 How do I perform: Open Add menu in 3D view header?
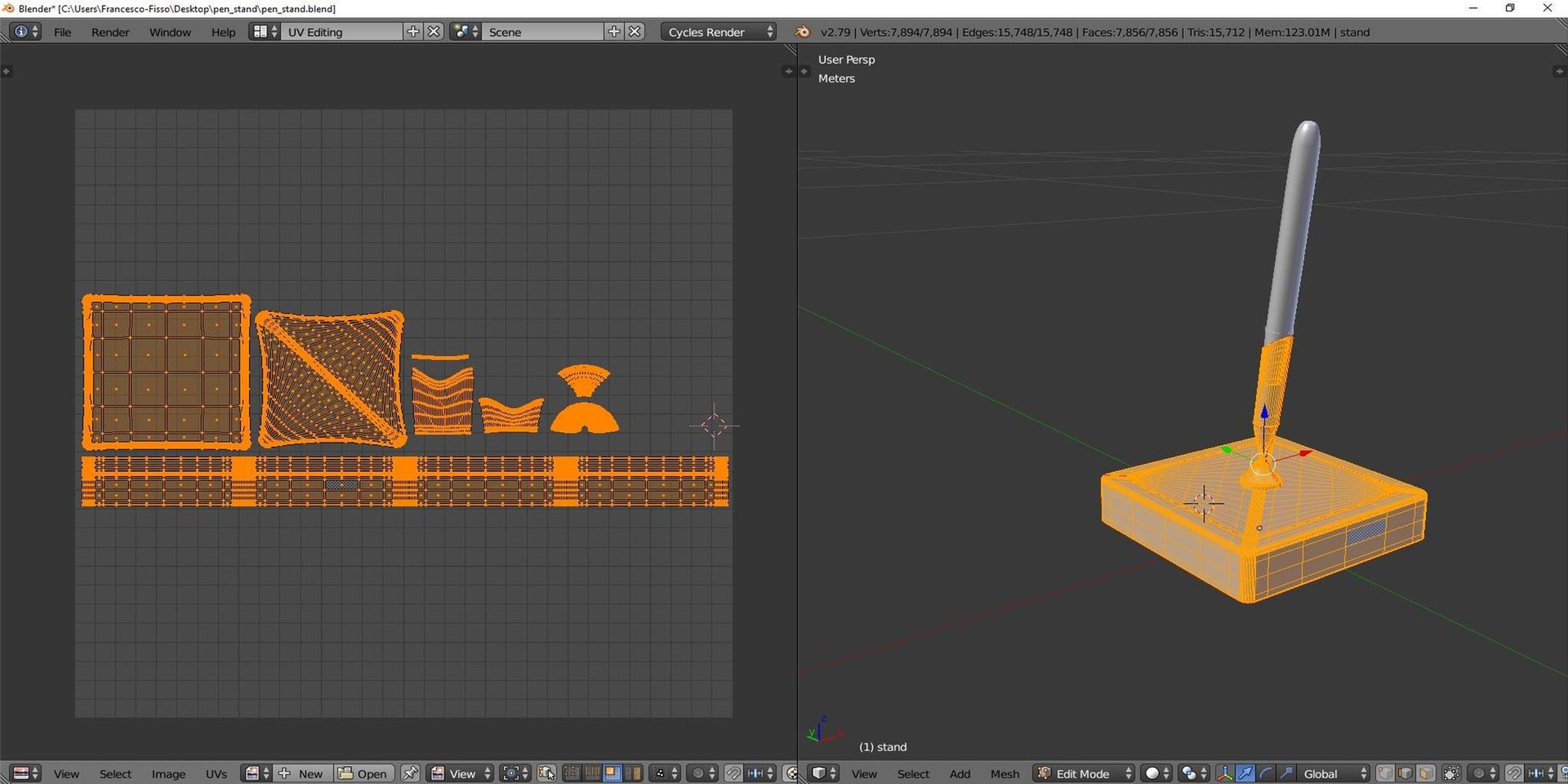point(960,773)
